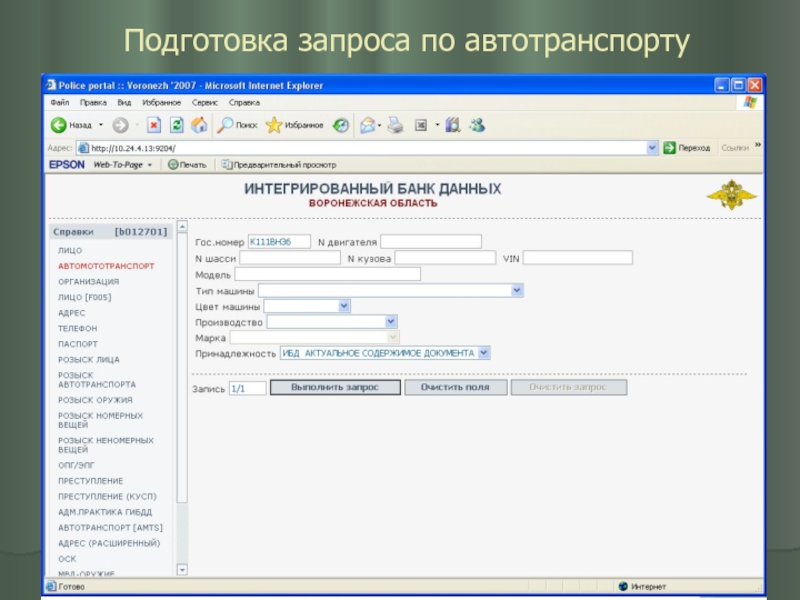
Task: Expand the Цвет машины dropdown
Action: click(344, 306)
